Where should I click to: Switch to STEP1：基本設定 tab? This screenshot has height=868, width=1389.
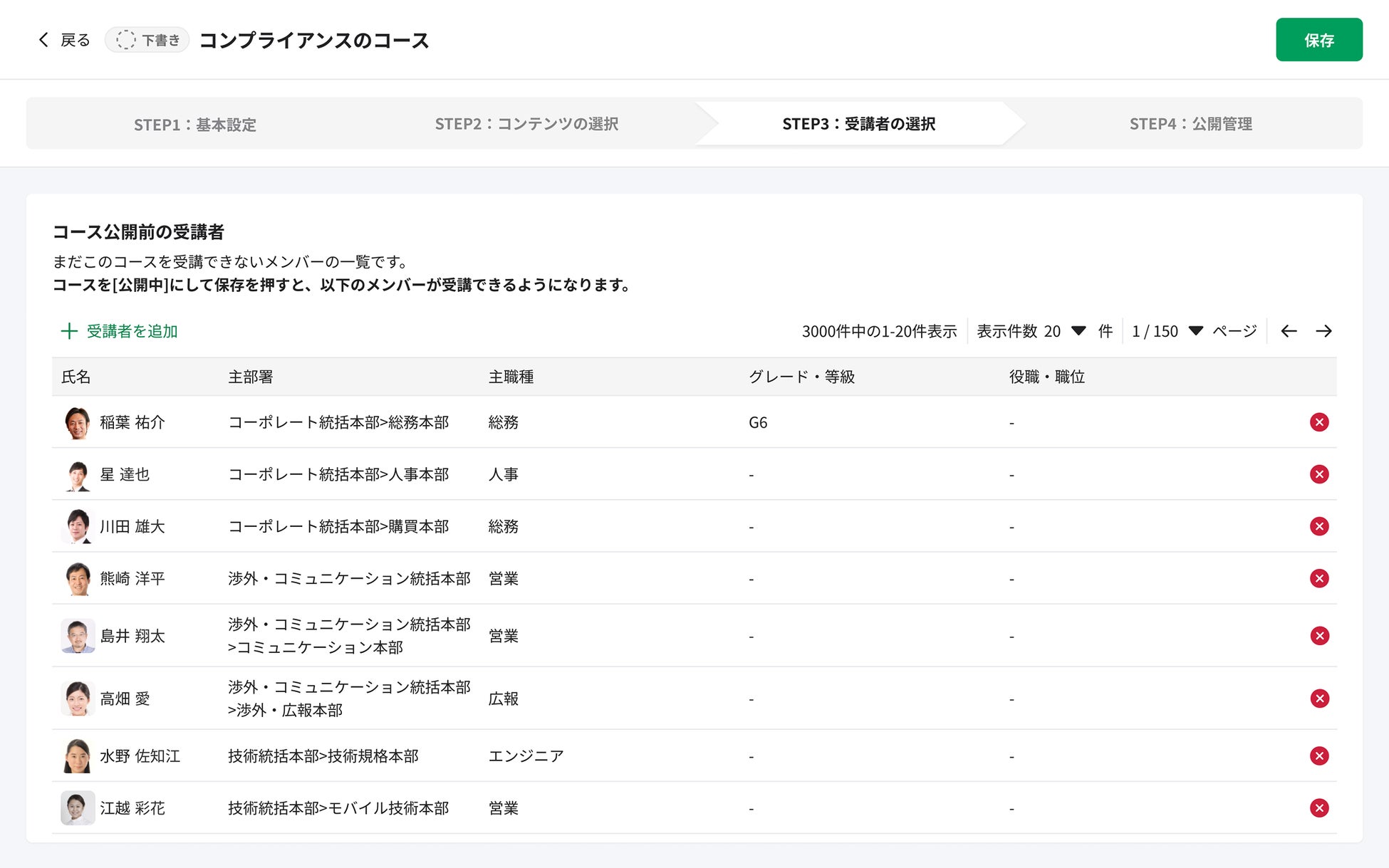click(195, 124)
